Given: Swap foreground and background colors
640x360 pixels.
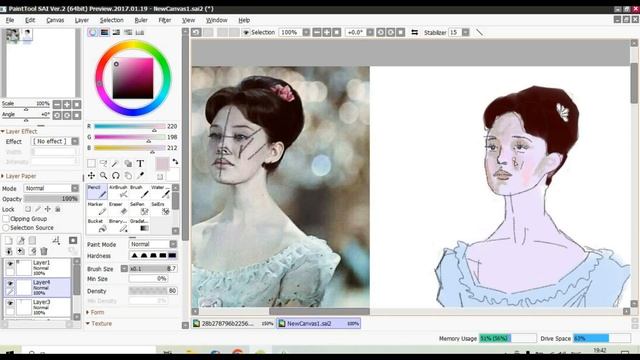Looking at the screenshot, I should click(175, 162).
